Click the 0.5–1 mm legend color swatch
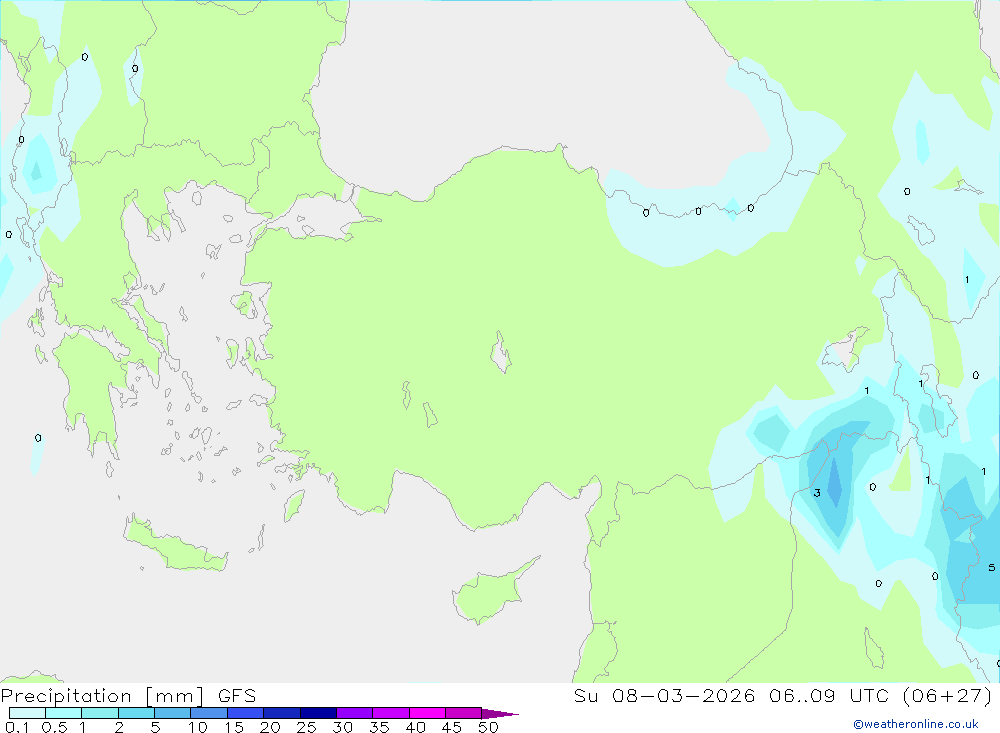The width and height of the screenshot is (1000, 733). pyautogui.click(x=63, y=713)
